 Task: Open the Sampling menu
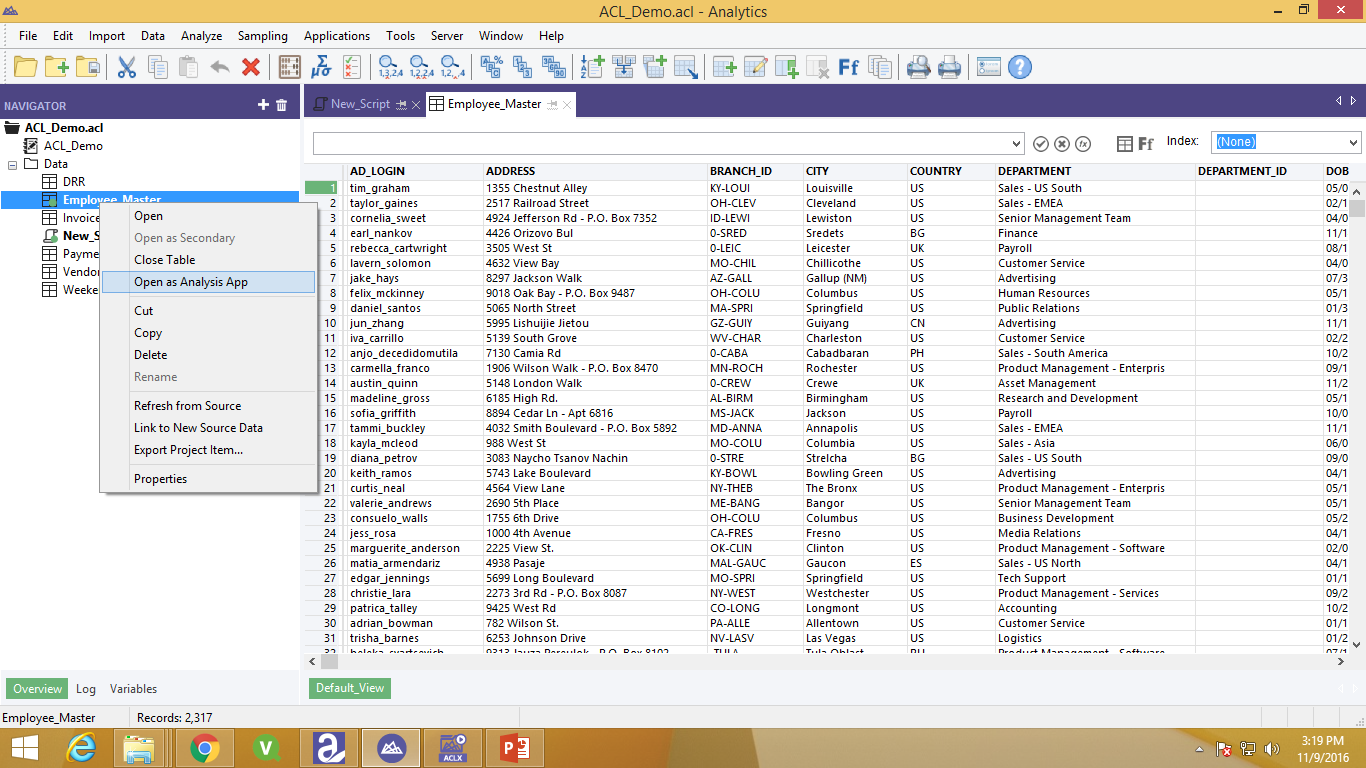tap(262, 36)
